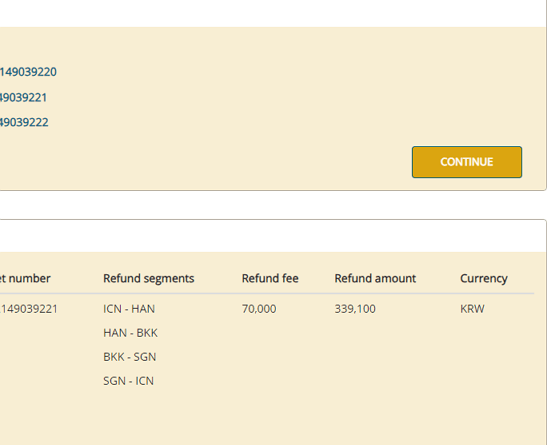Click the ticket number column header
The image size is (547, 445).
click(x=25, y=278)
